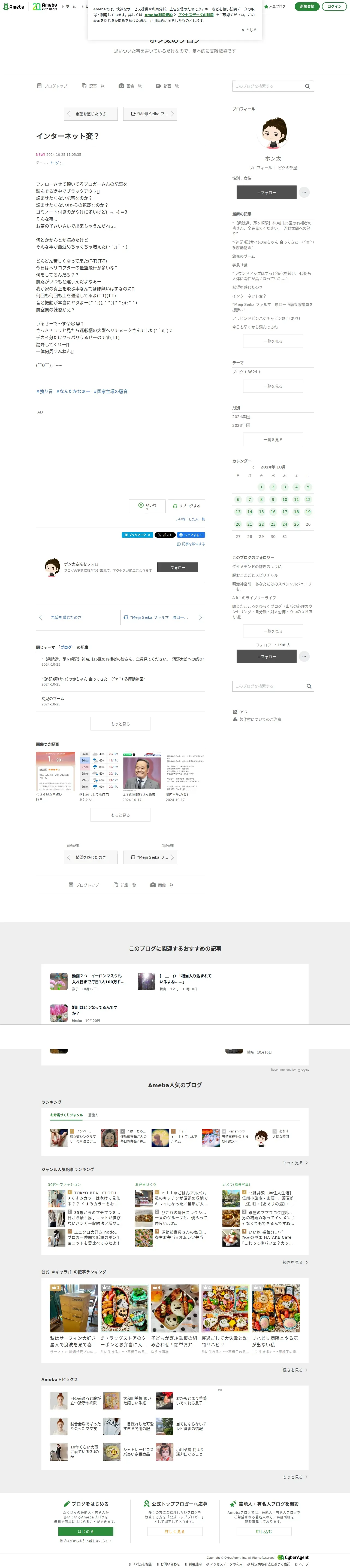Image resolution: width=350 pixels, height=1568 pixels.
Task: Click the RSS feed icon link
Action: (240, 712)
